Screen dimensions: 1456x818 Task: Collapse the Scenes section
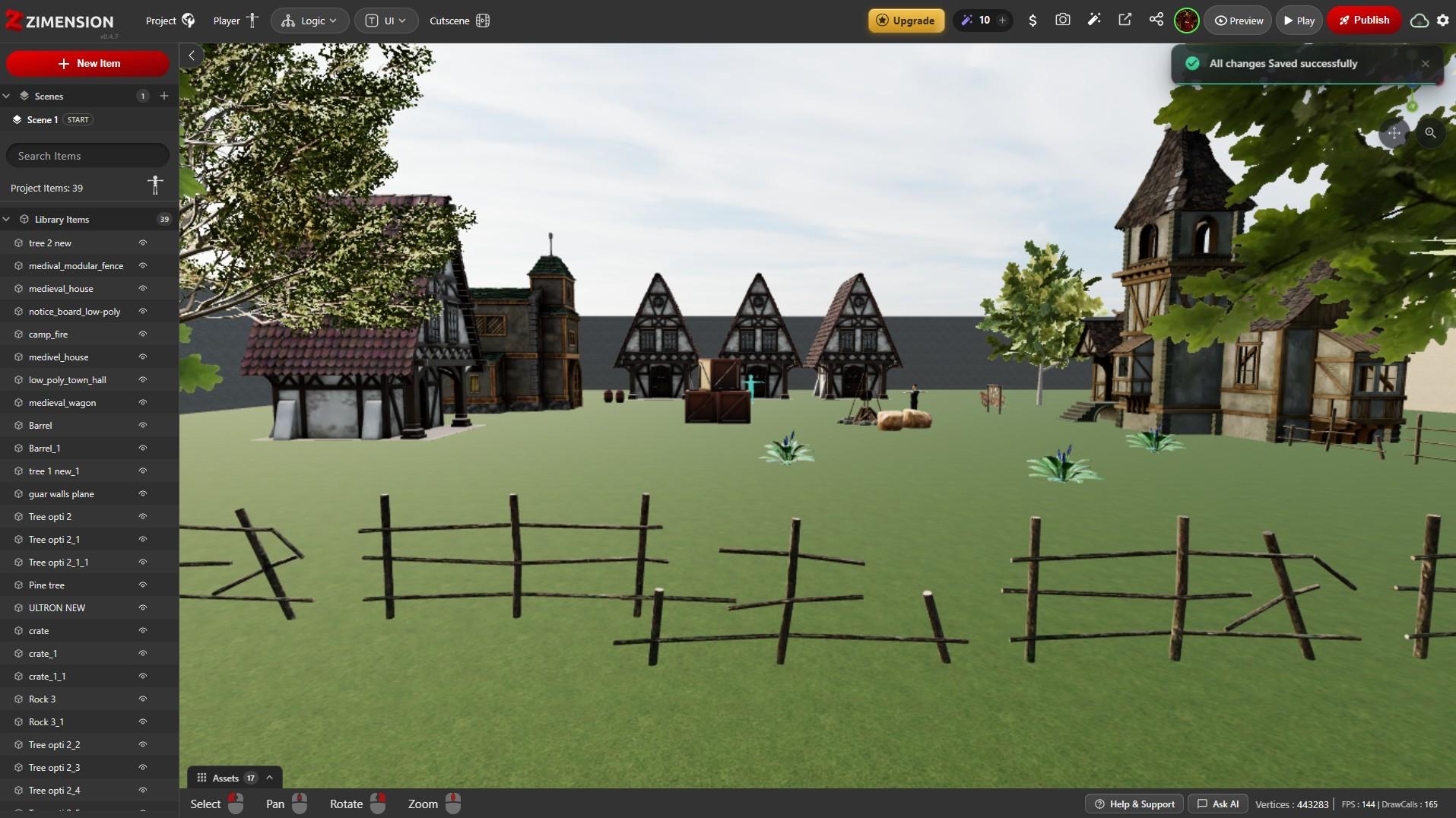[6, 97]
